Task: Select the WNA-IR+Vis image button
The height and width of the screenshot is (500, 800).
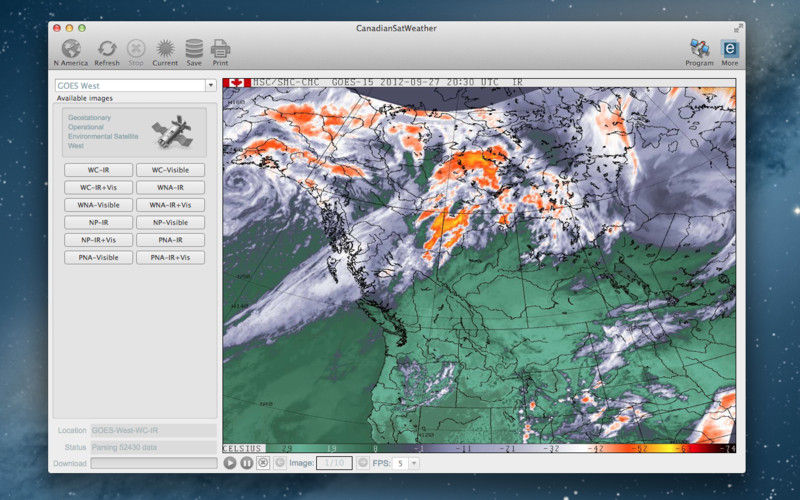Action: point(170,205)
